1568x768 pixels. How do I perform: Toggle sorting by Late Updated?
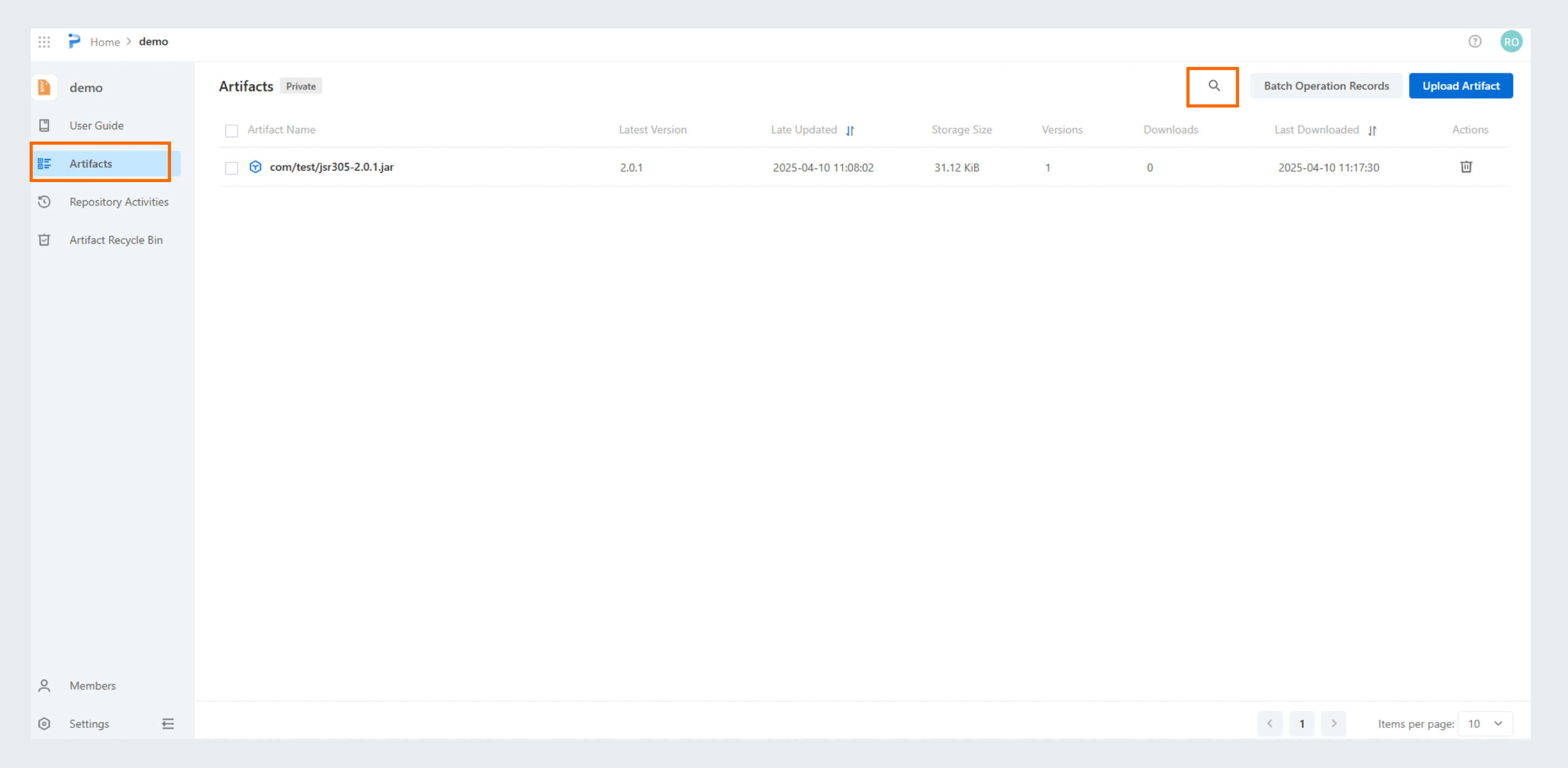click(x=850, y=129)
